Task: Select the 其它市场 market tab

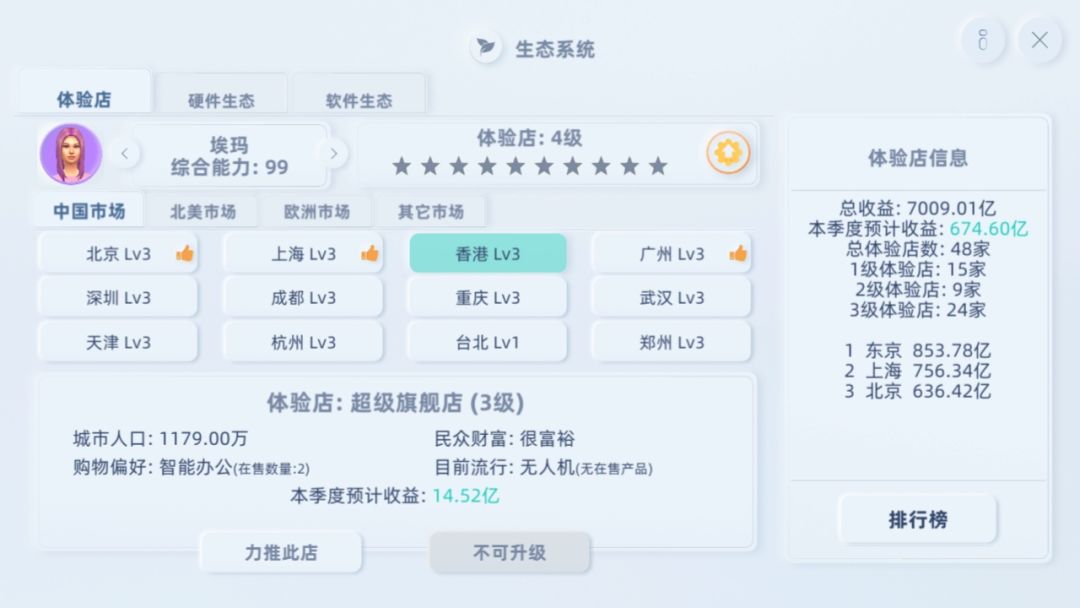Action: [x=431, y=212]
